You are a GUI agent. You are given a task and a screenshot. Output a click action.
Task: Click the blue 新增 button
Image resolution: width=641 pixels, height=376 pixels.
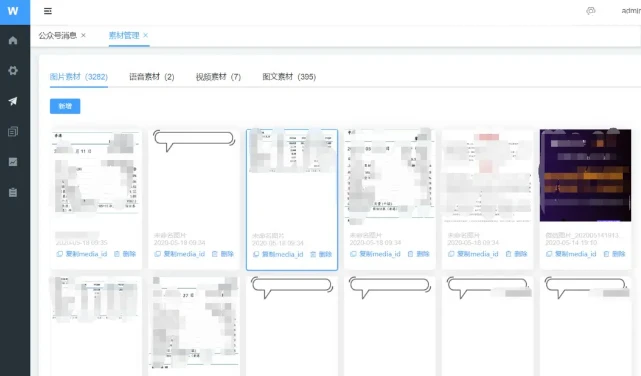coord(65,106)
